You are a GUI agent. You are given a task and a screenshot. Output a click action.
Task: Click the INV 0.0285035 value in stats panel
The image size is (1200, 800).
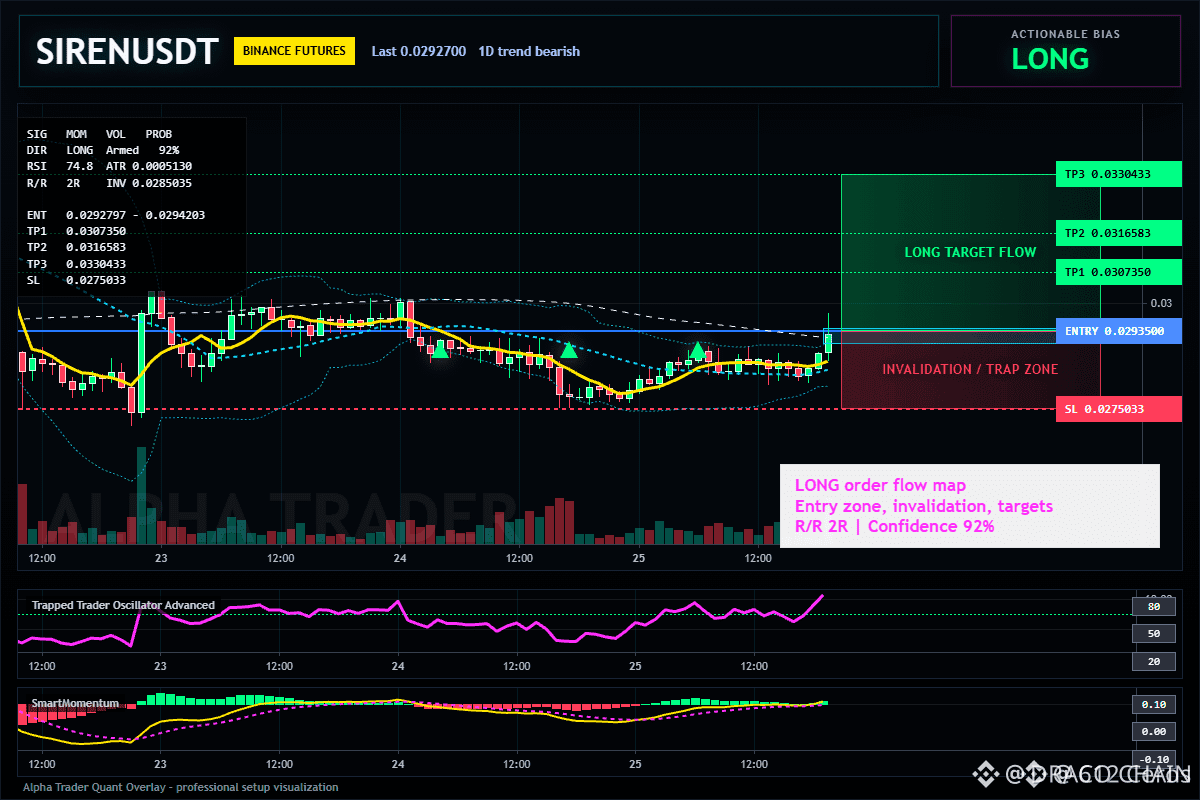(149, 183)
